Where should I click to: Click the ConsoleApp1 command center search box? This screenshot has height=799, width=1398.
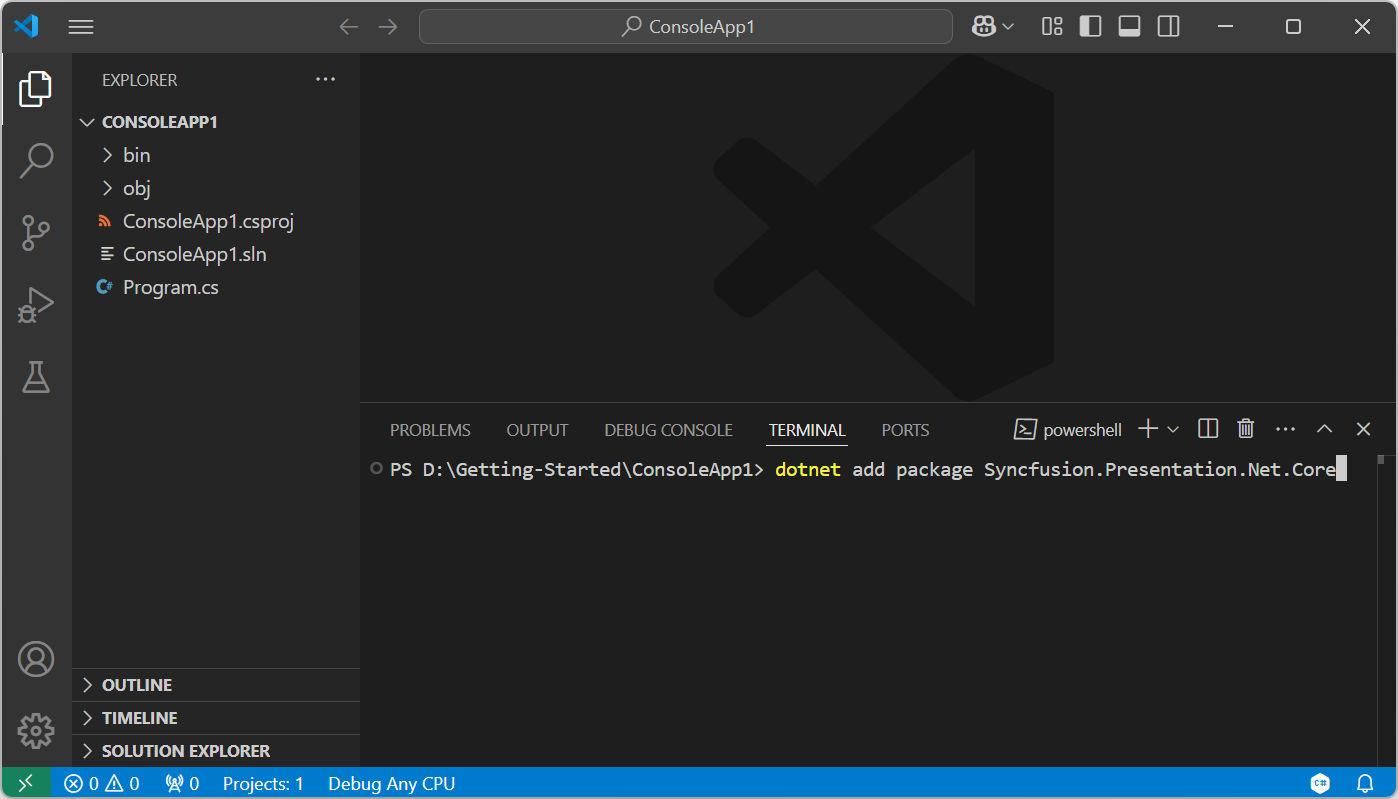coord(685,27)
